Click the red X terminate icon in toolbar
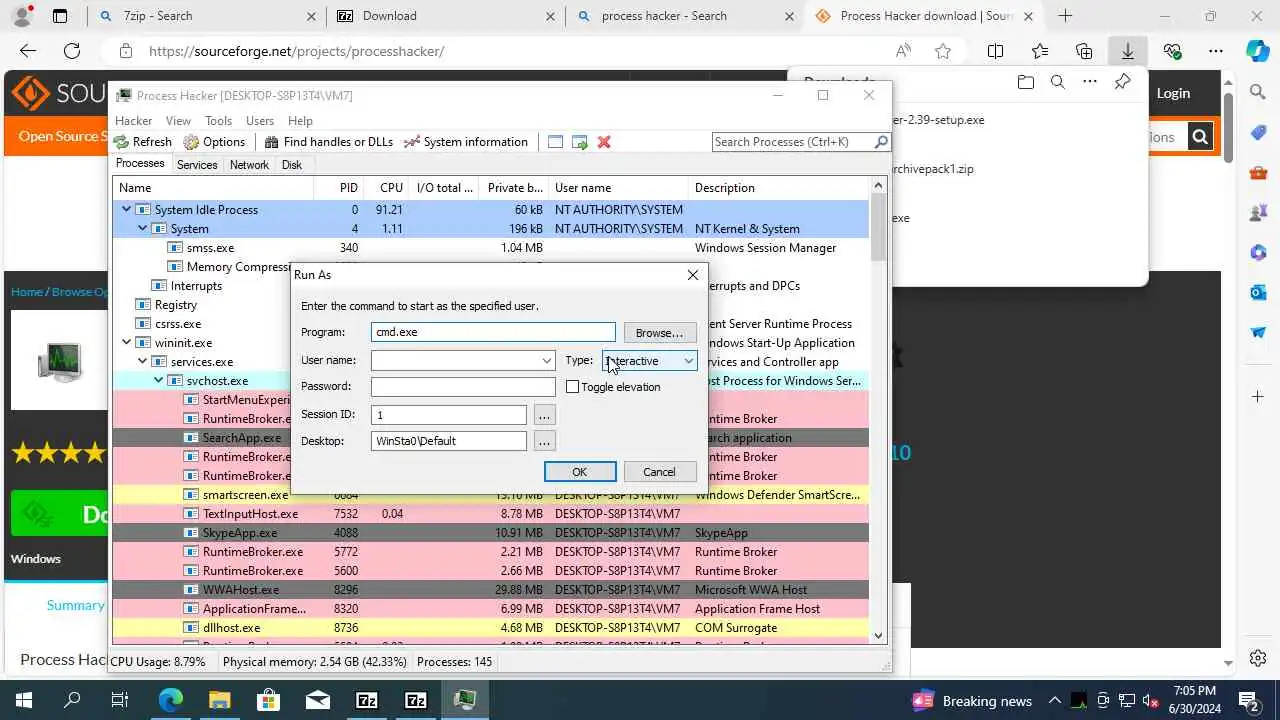 pos(604,142)
